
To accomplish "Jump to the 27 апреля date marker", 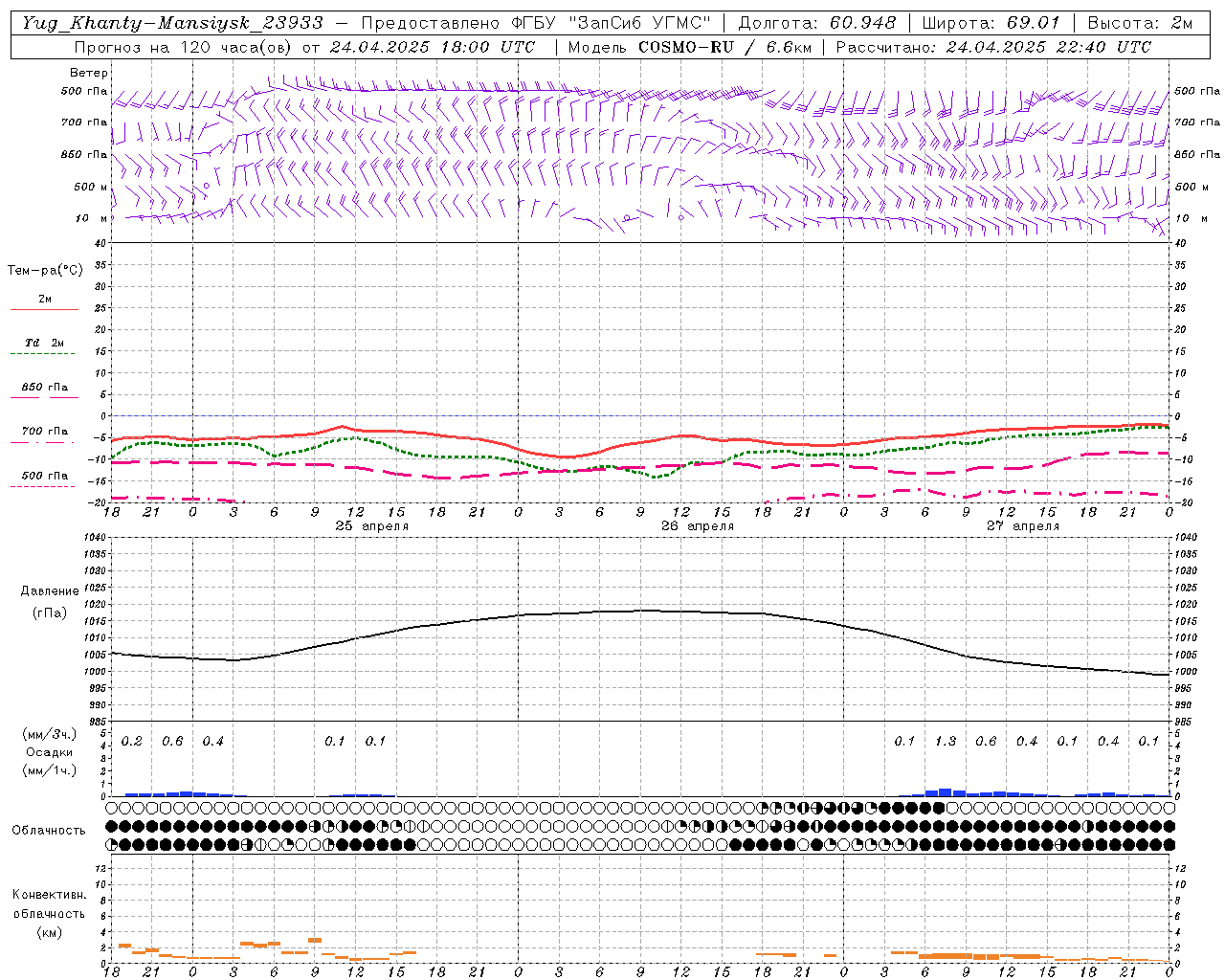I will pos(1023,526).
